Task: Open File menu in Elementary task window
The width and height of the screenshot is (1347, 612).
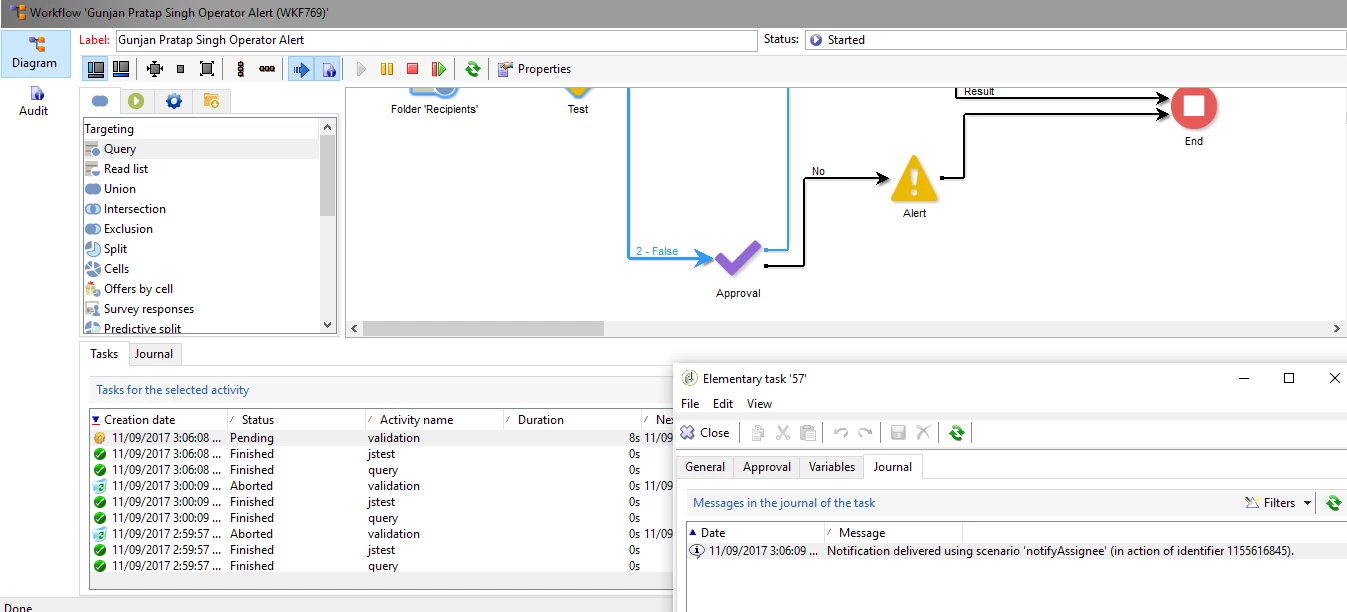Action: point(690,404)
